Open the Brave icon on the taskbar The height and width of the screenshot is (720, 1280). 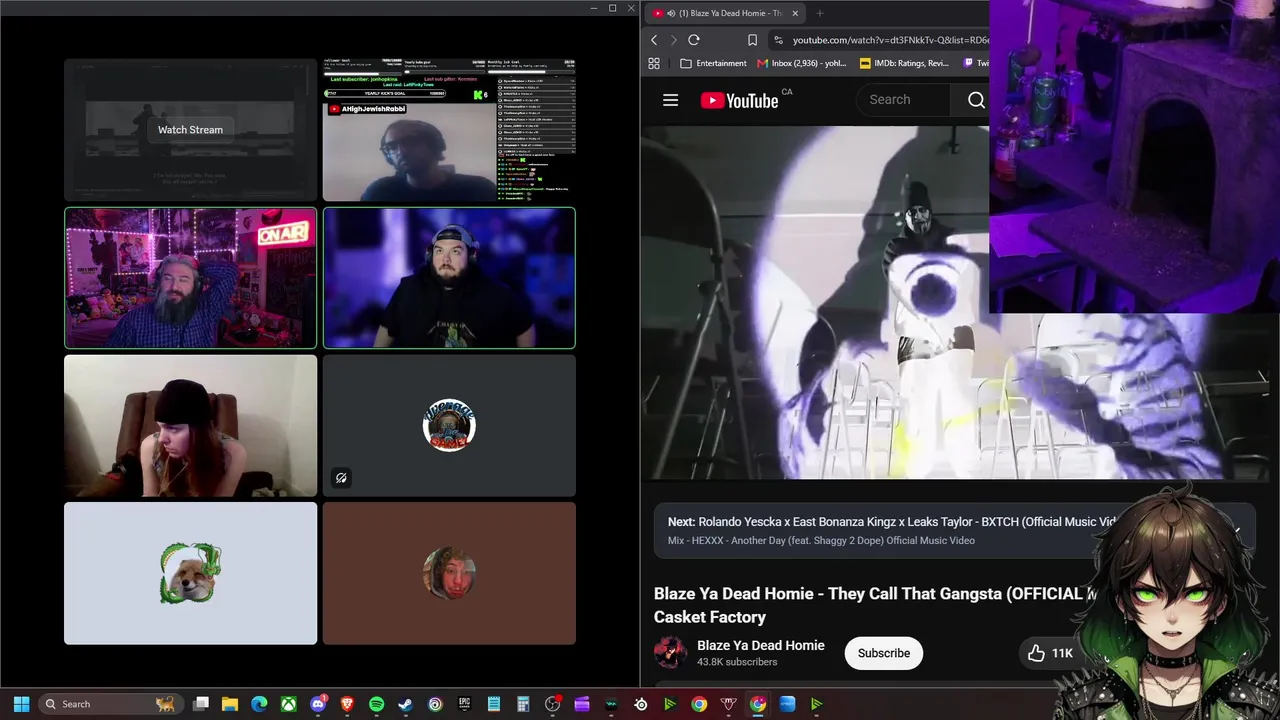pos(347,704)
